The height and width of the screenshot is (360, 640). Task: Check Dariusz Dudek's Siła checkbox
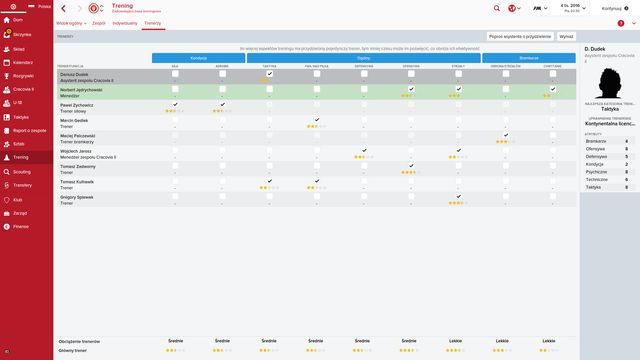pos(175,74)
